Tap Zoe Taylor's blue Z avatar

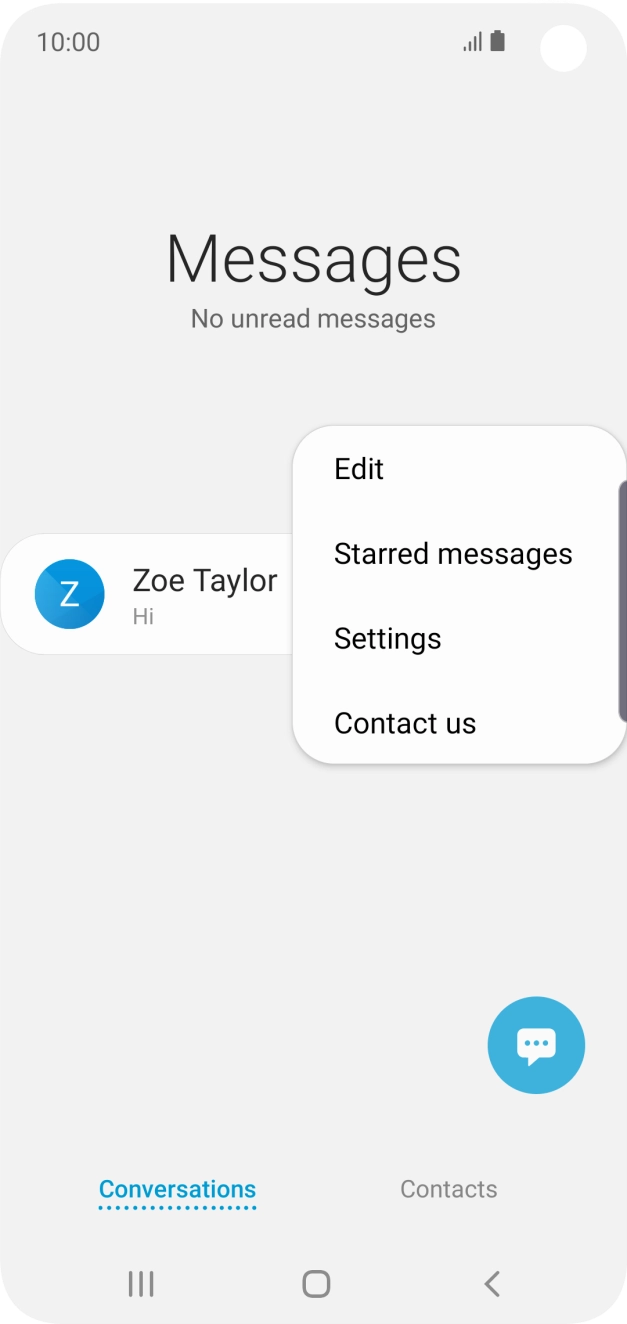[69, 594]
